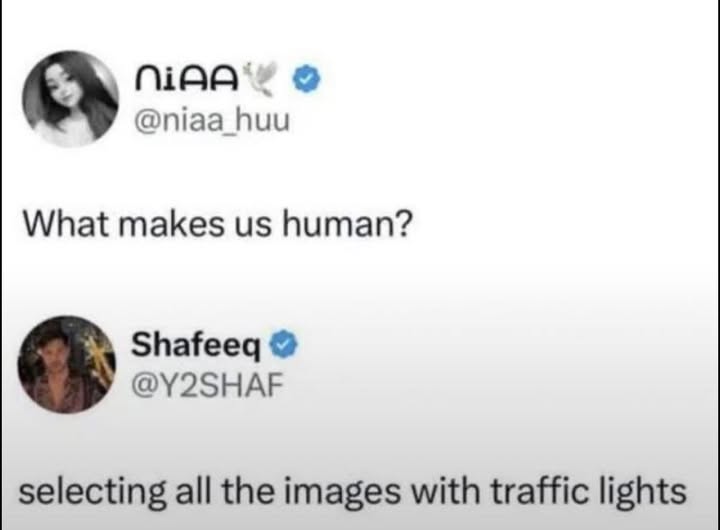Open the niaa_huu profile picture
This screenshot has height=530, width=720.
click(70, 99)
